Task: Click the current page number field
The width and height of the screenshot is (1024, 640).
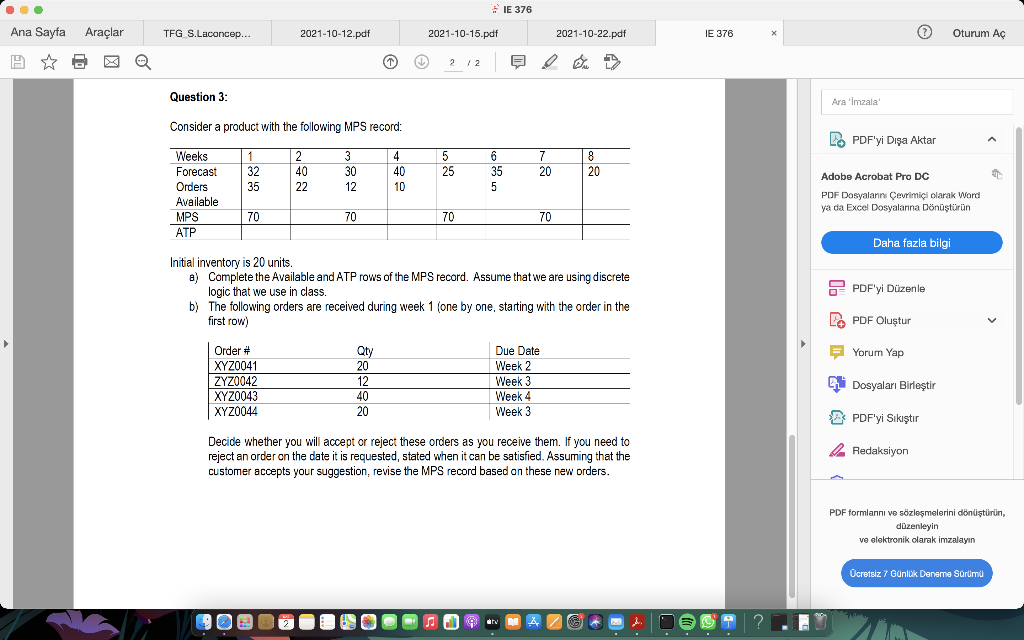Action: pos(453,63)
